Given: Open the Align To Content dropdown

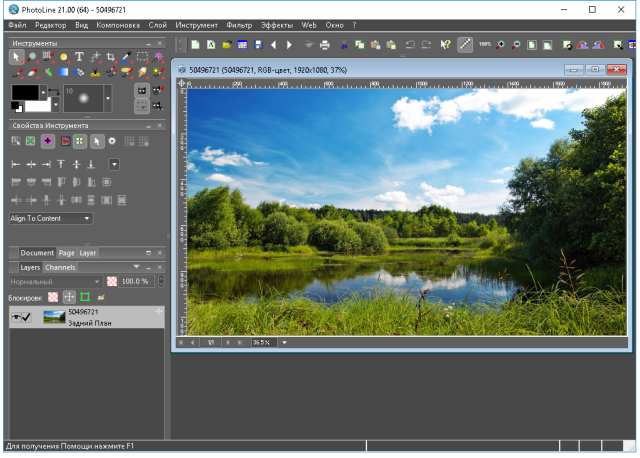Looking at the screenshot, I should click(52, 218).
